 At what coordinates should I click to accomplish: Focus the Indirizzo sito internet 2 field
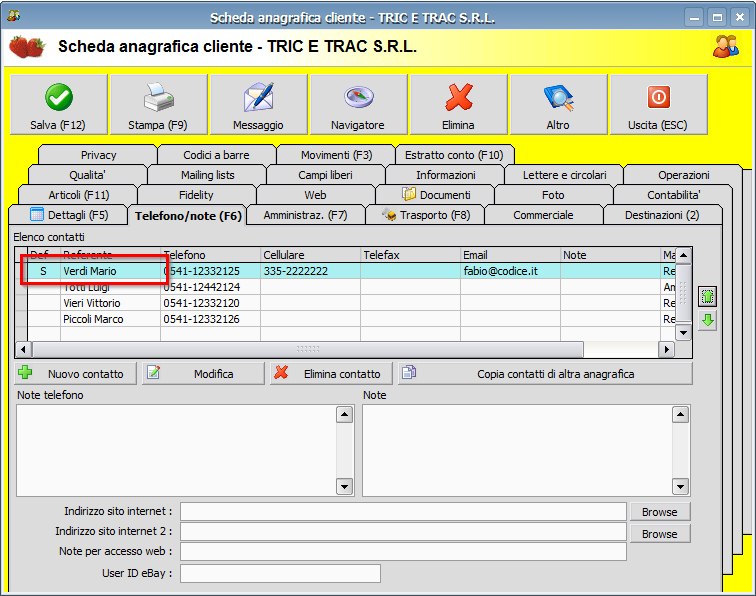(403, 531)
